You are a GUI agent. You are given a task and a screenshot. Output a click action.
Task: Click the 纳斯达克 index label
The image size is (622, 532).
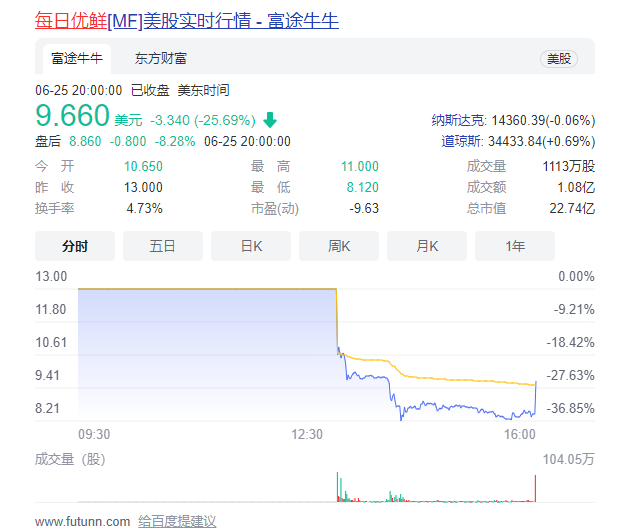coord(458,120)
